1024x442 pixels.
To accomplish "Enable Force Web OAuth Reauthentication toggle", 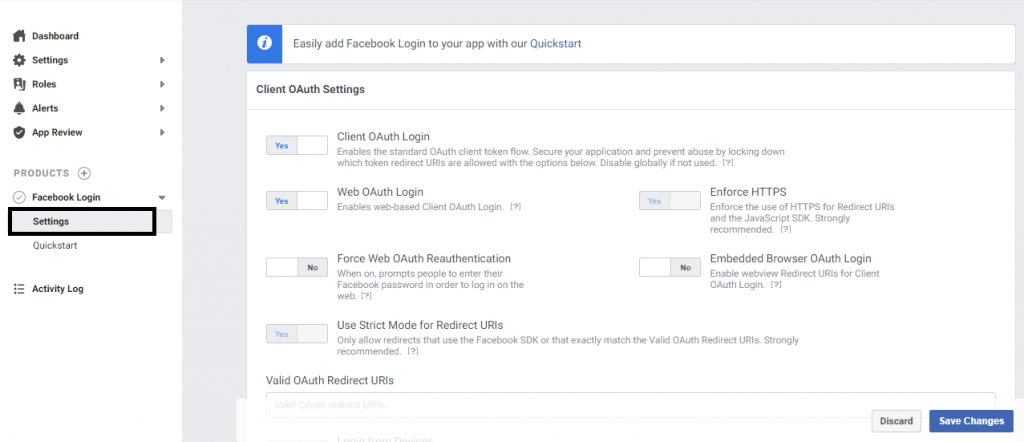I will point(296,267).
